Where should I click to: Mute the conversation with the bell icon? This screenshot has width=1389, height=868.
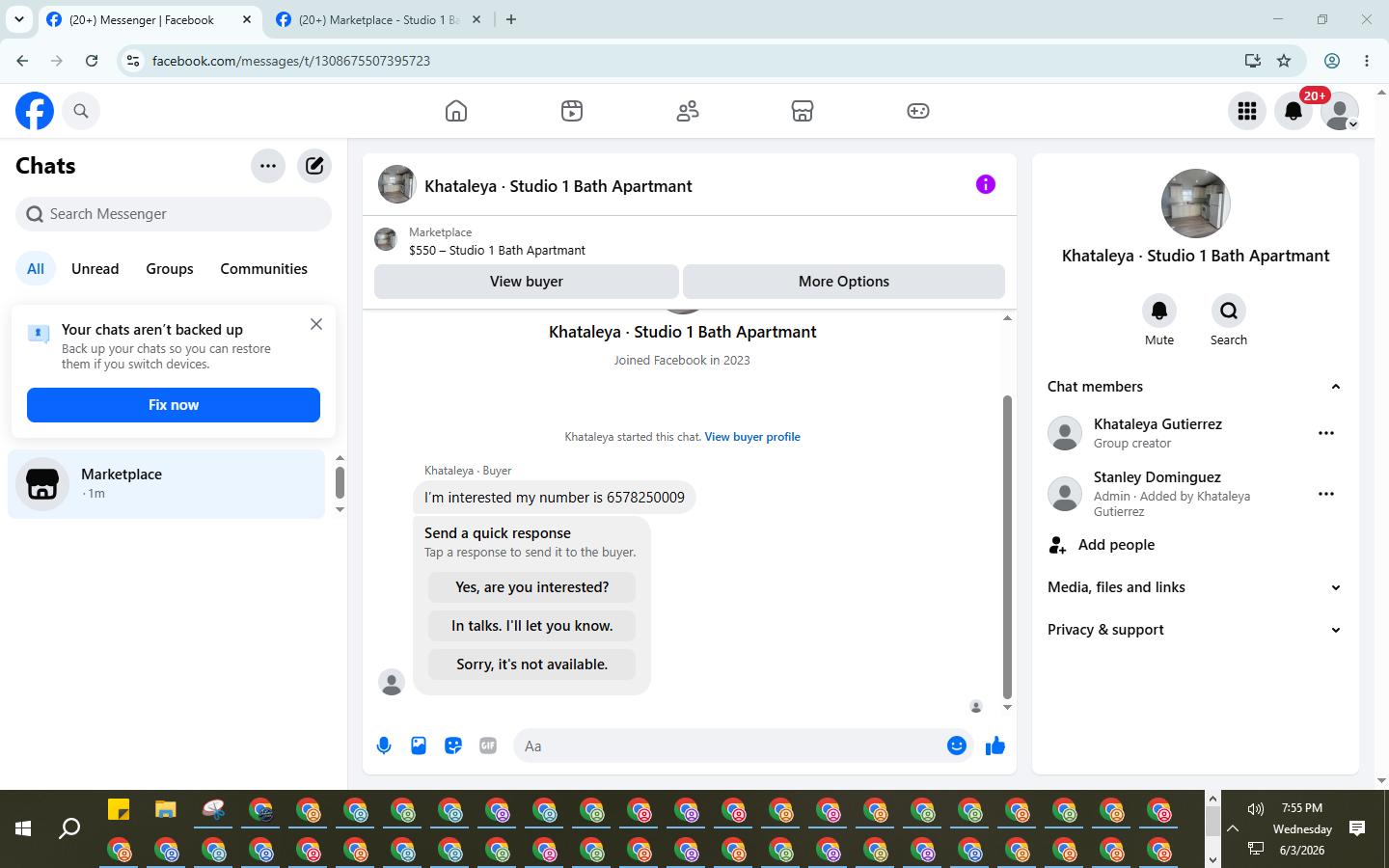[1159, 311]
